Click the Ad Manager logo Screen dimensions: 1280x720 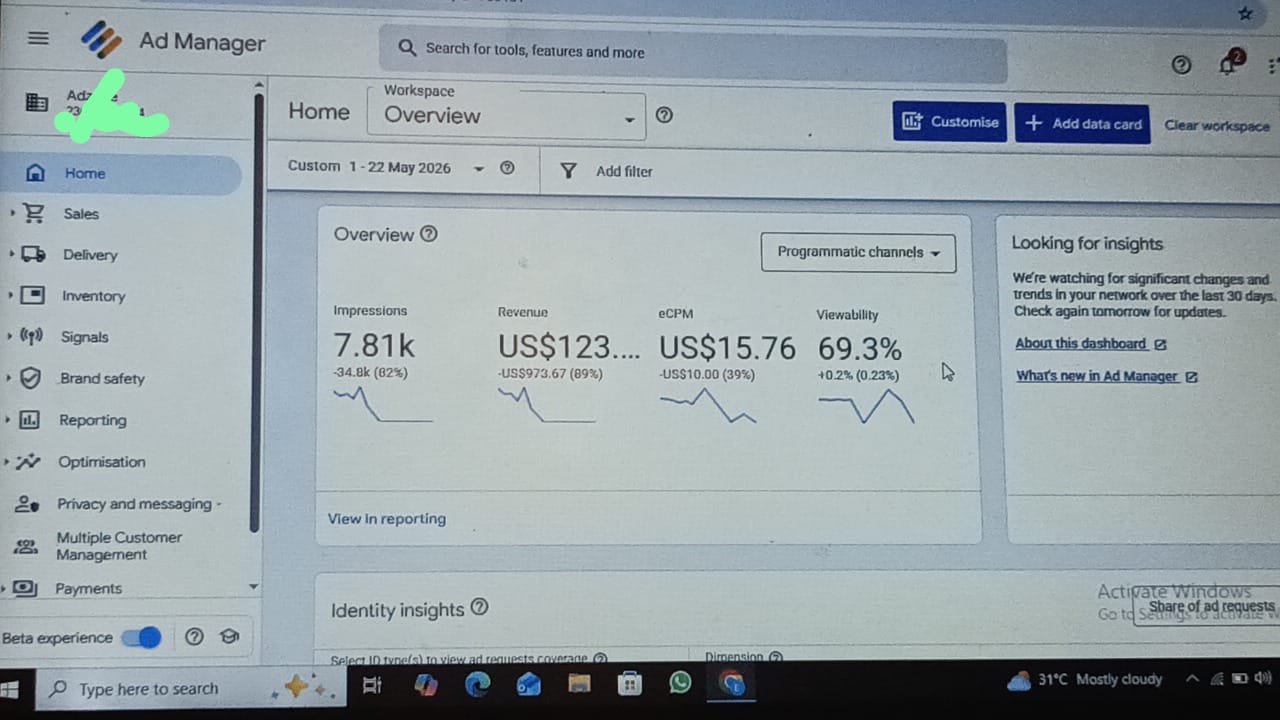click(102, 41)
